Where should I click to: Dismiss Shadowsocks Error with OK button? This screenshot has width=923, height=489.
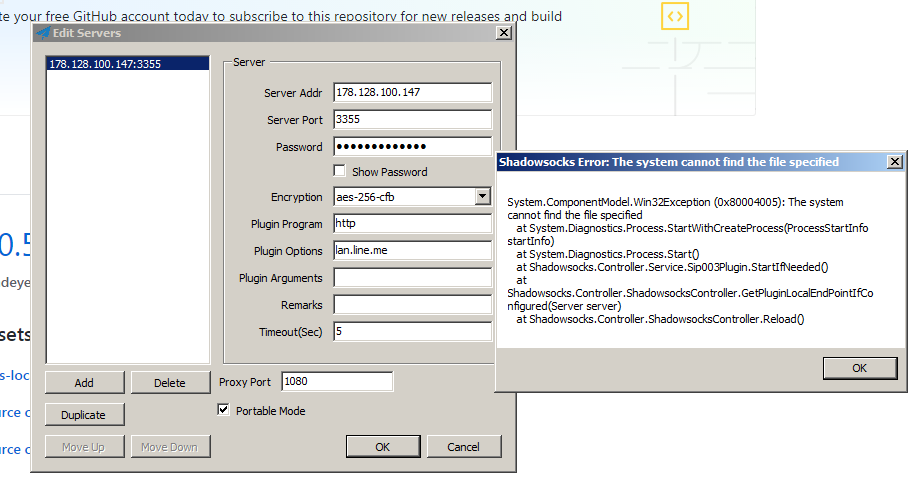click(860, 368)
